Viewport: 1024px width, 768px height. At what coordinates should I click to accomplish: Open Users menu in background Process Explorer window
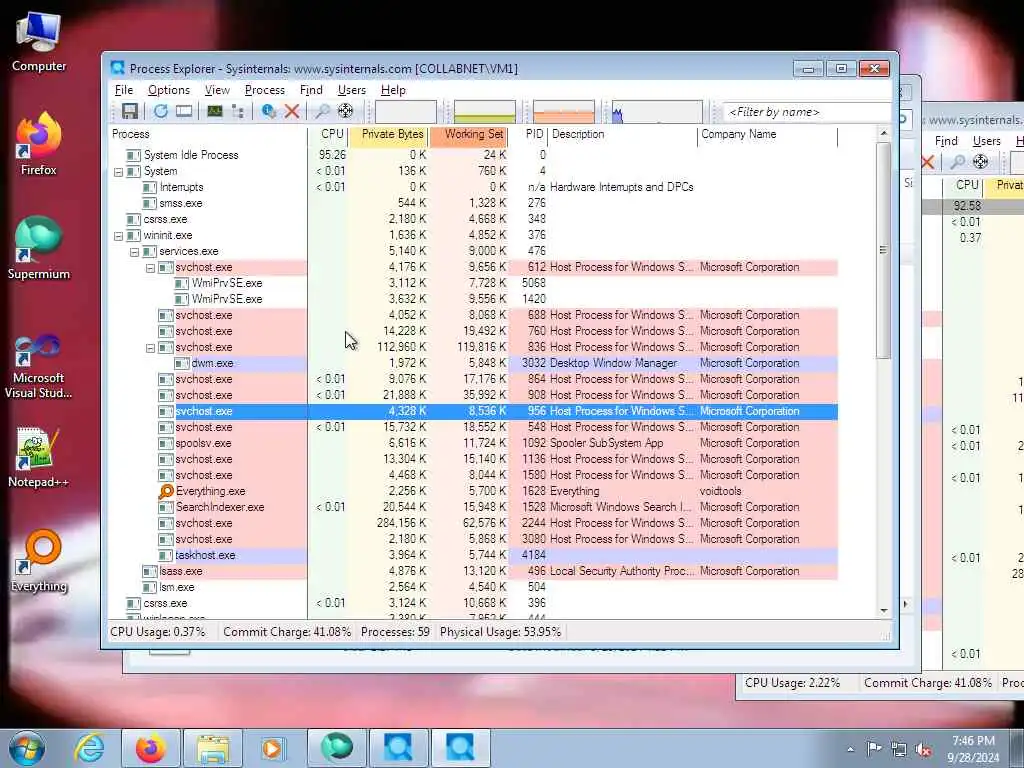point(986,141)
